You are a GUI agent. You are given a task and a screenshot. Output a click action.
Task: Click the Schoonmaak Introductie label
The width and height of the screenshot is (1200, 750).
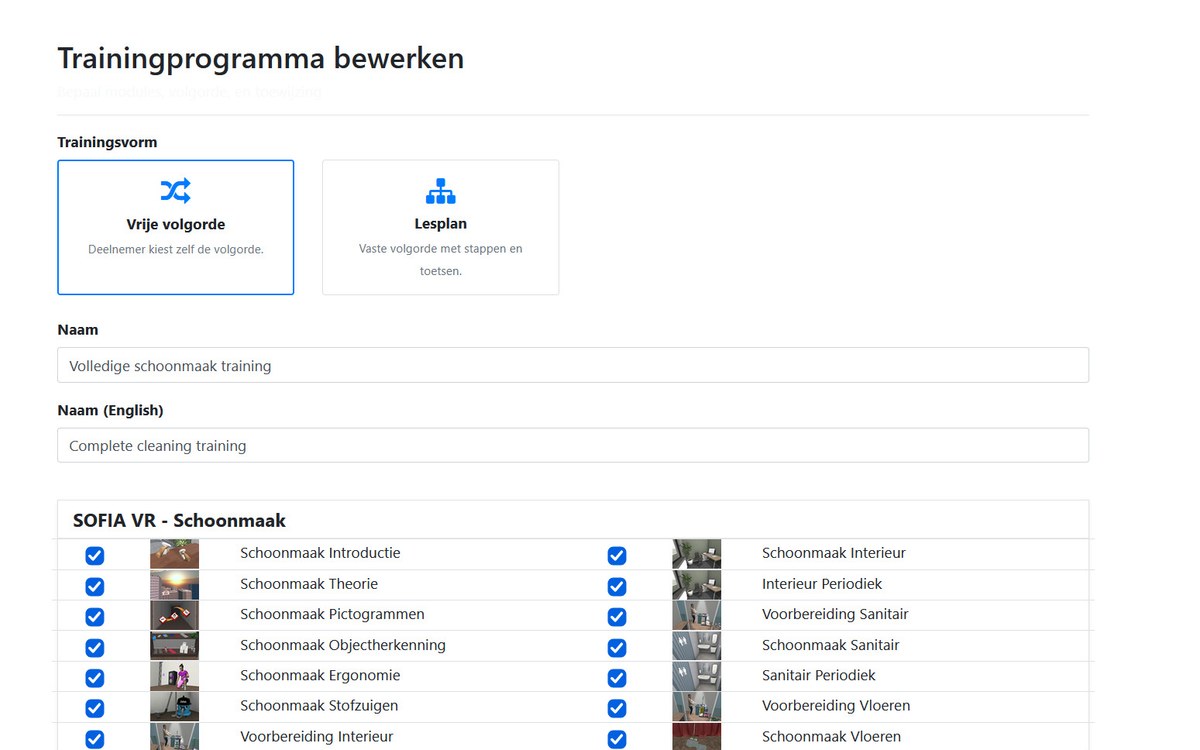320,553
